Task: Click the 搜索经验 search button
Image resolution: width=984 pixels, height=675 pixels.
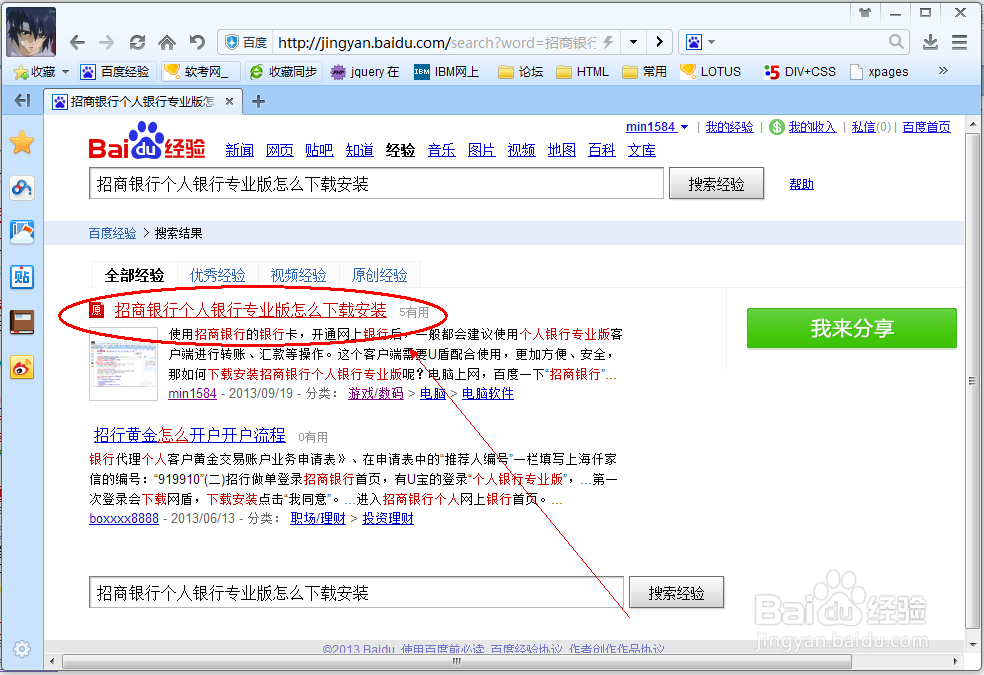Action: (x=716, y=183)
